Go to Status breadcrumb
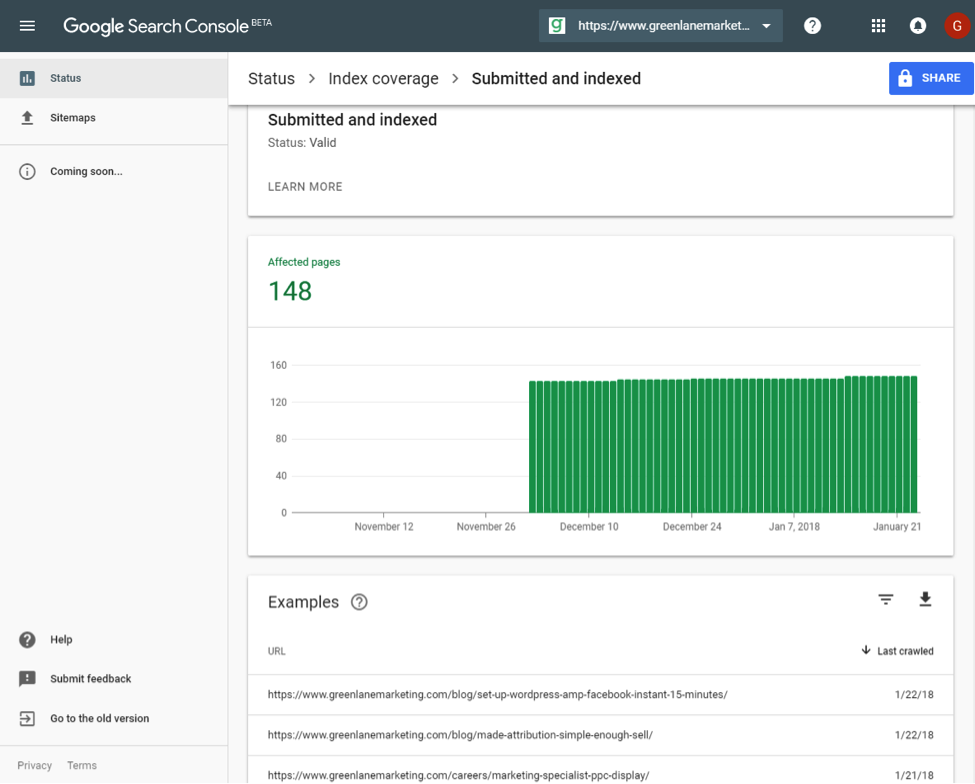The image size is (975, 784). point(271,78)
